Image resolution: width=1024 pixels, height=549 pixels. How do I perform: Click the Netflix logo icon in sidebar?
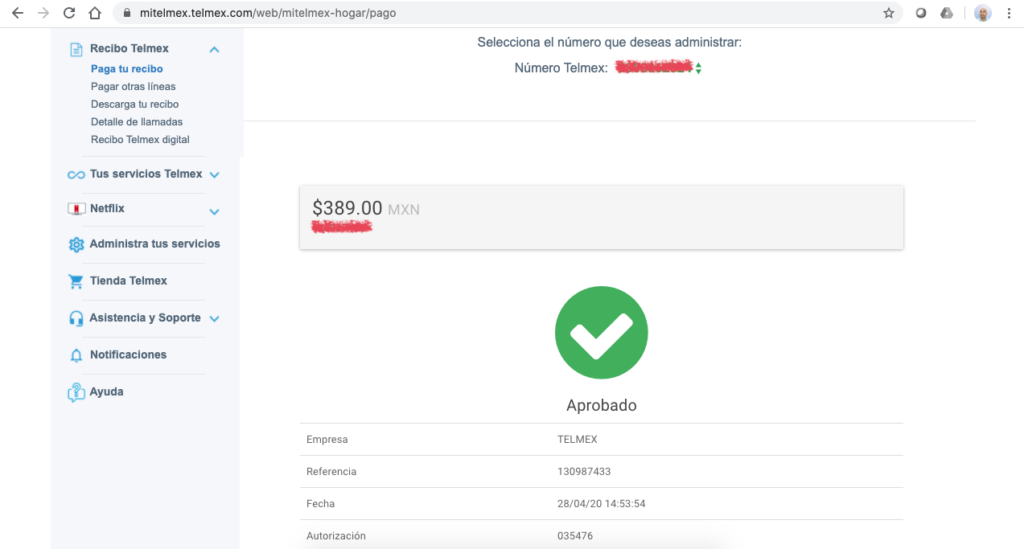pos(76,209)
